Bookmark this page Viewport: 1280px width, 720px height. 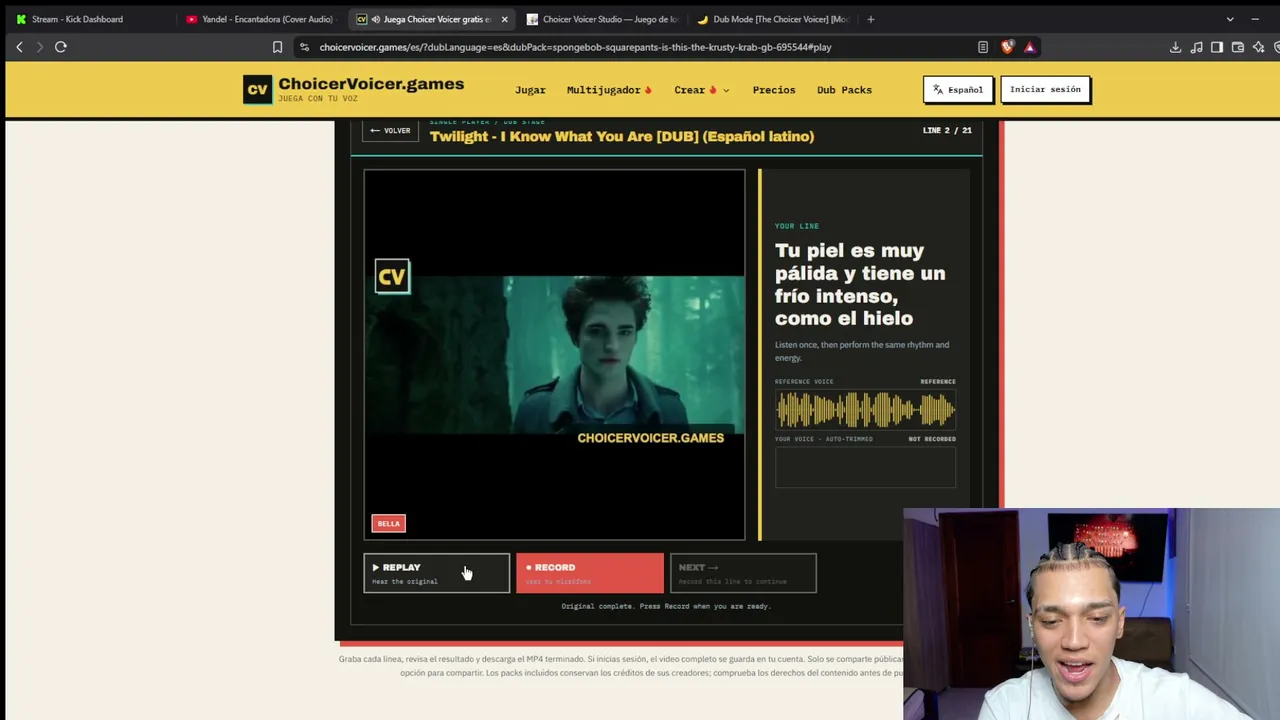[x=277, y=47]
